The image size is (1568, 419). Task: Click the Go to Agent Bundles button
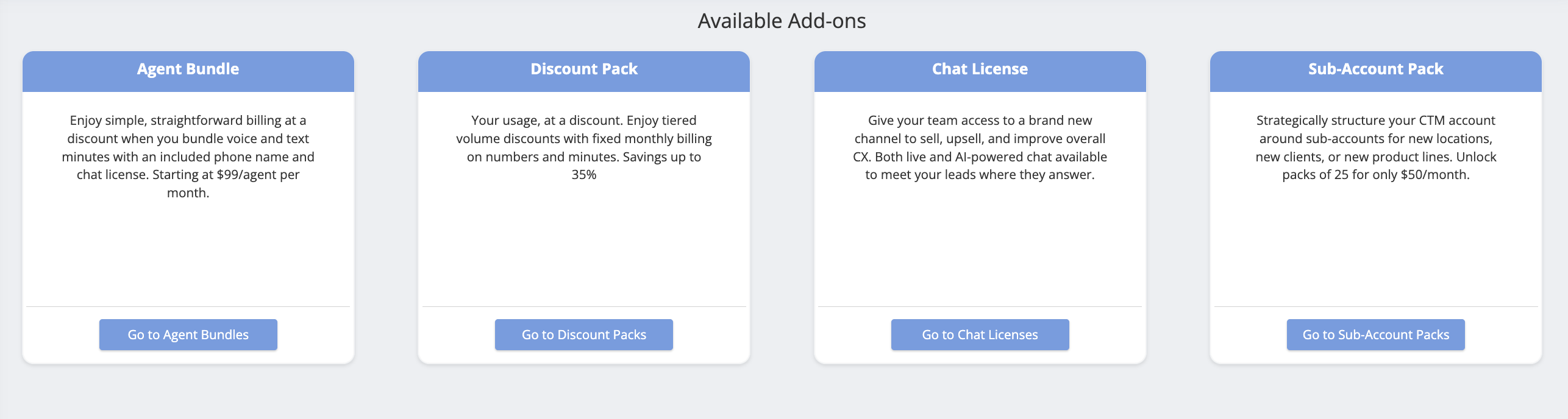coord(188,334)
